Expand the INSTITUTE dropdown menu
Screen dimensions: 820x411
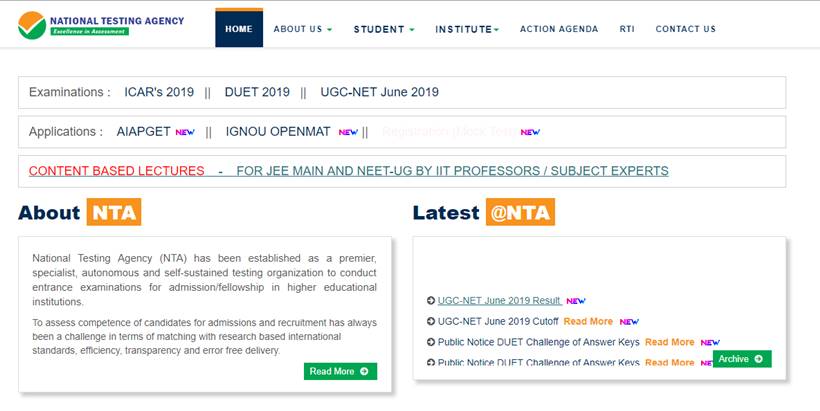coord(467,29)
